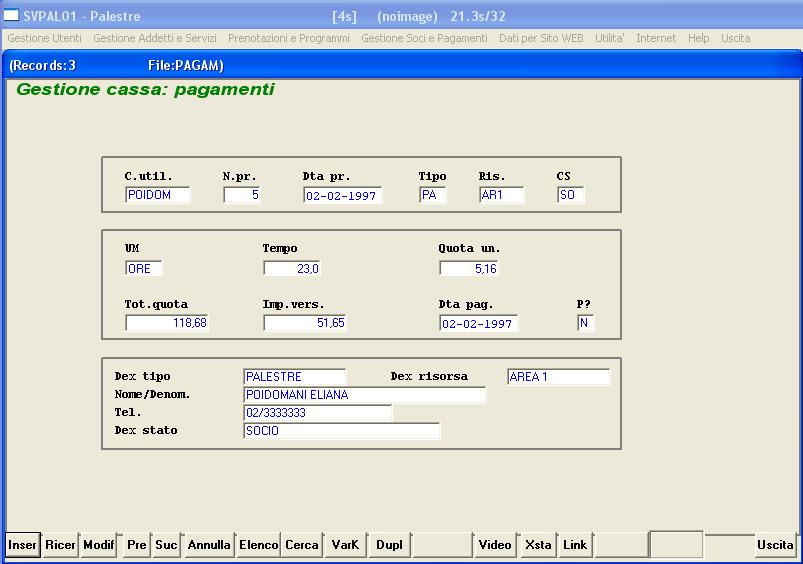Click the P? field containing N
The image size is (803, 564).
click(x=585, y=323)
